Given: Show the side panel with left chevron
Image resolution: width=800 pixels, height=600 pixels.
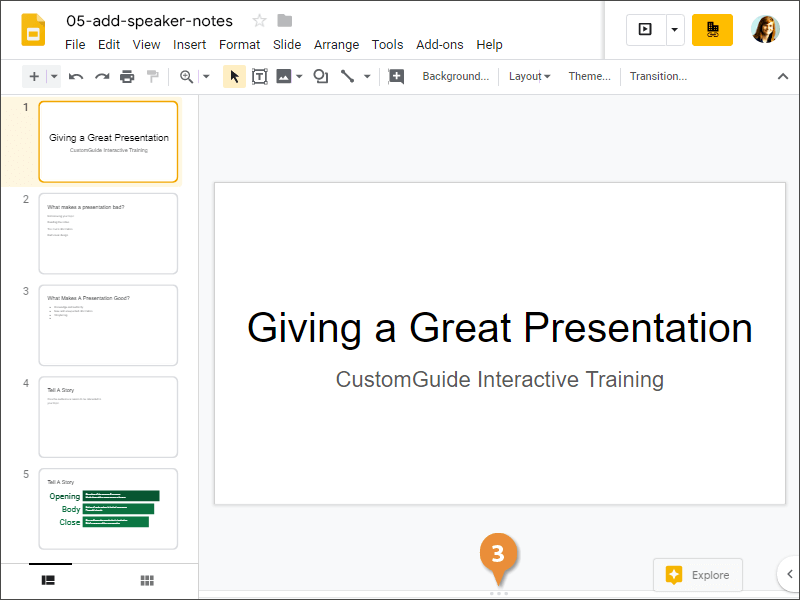Looking at the screenshot, I should coord(789,574).
